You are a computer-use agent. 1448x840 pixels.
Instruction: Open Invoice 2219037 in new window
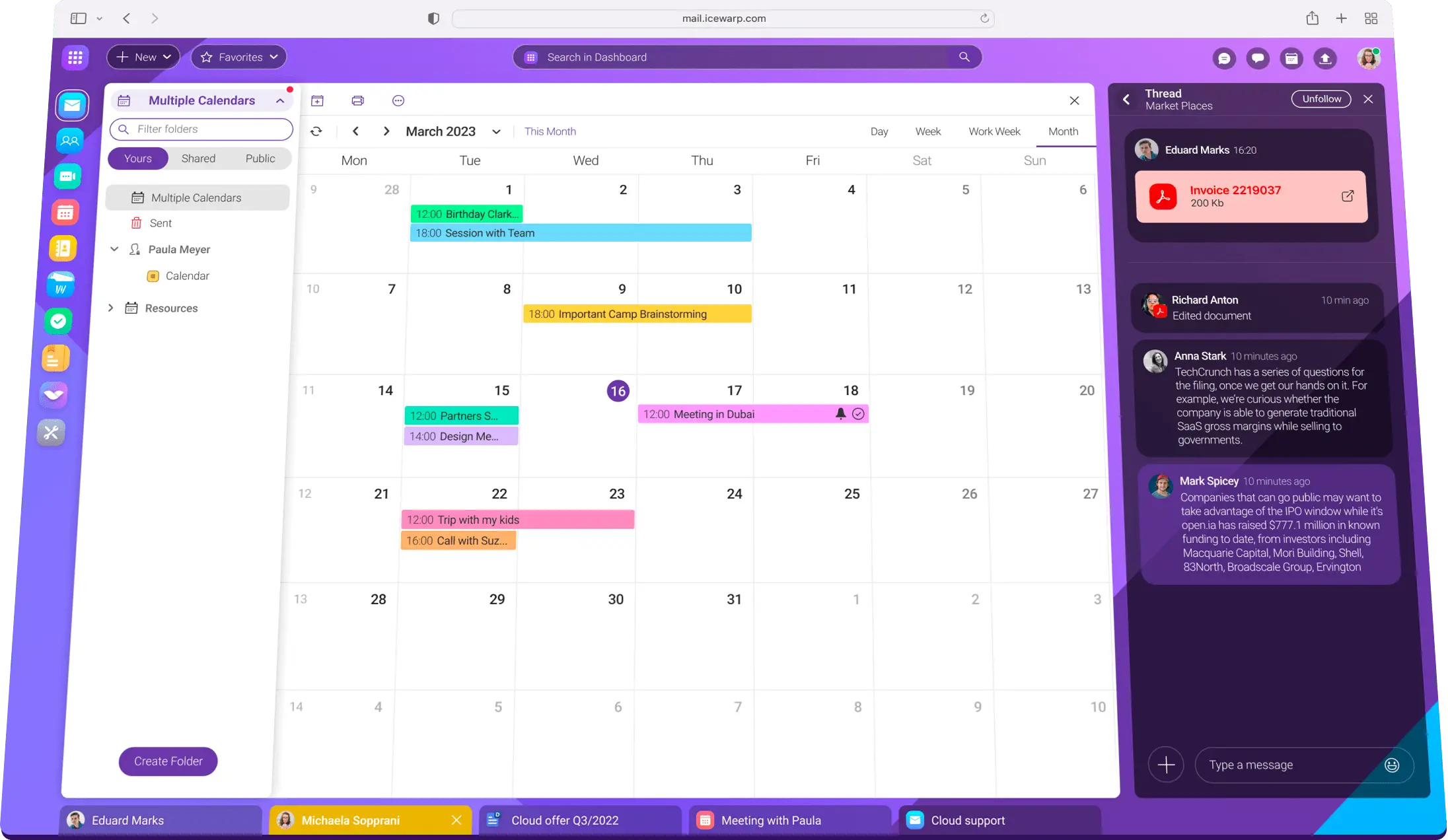click(1348, 196)
